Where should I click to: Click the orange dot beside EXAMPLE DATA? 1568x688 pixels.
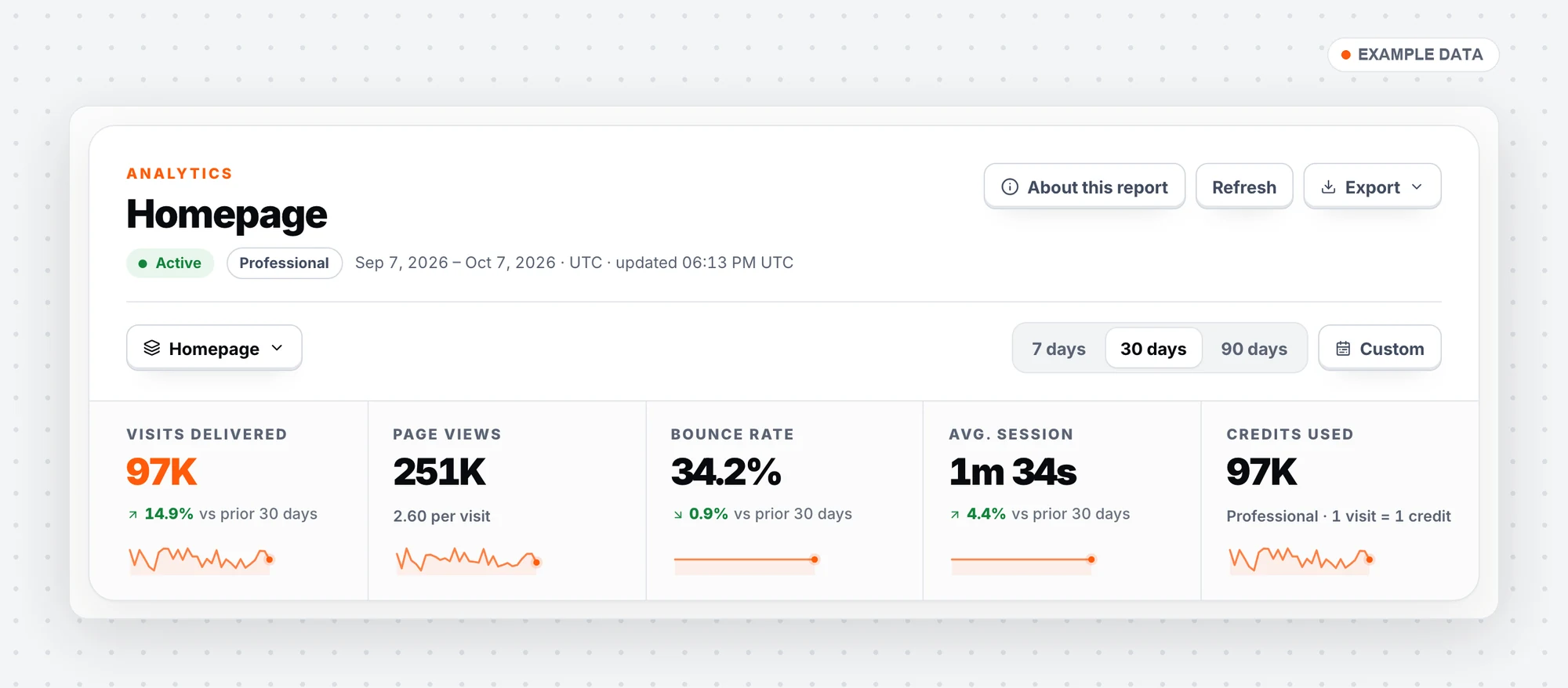pyautogui.click(x=1345, y=55)
